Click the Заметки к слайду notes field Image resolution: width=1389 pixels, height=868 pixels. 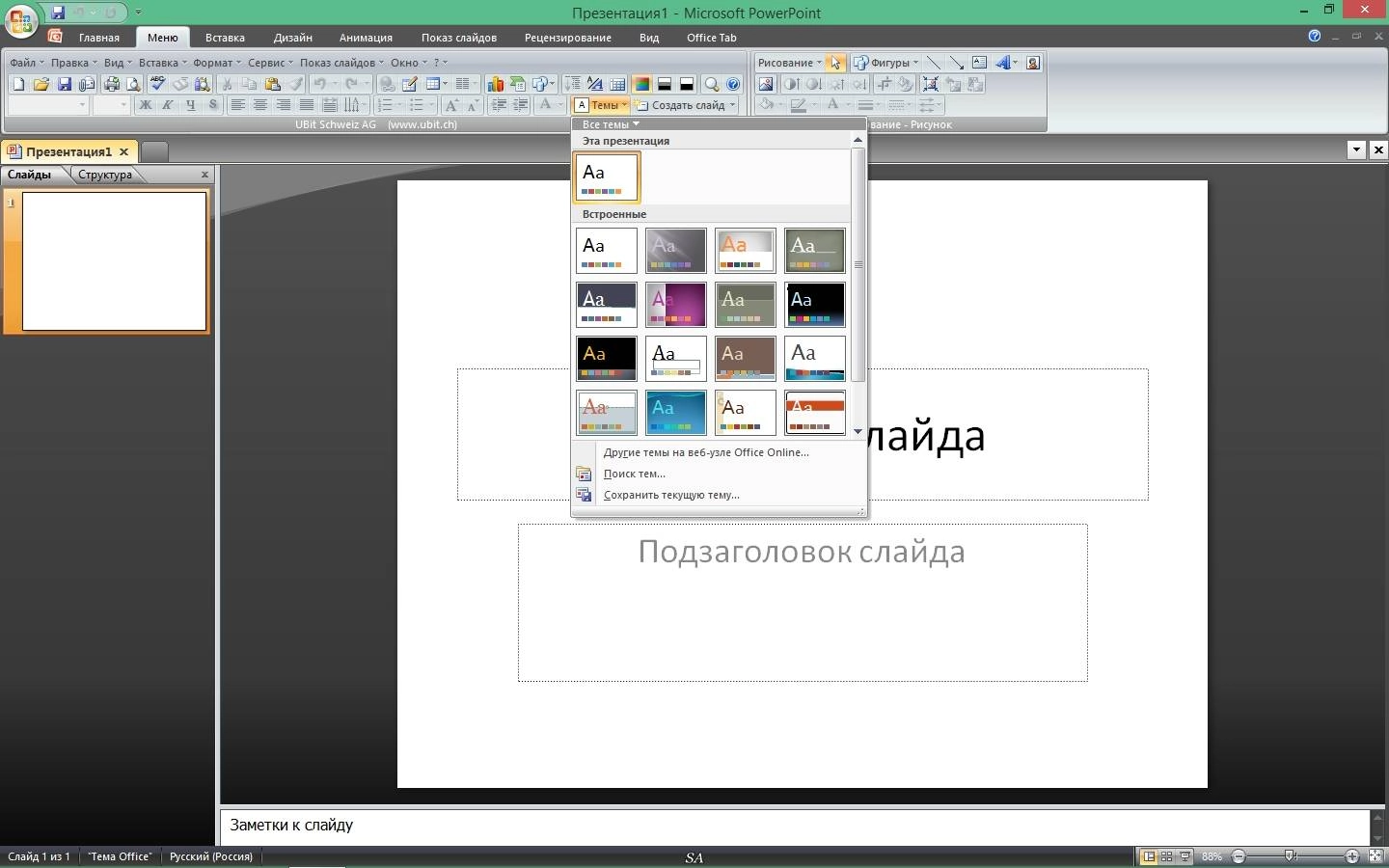click(795, 826)
